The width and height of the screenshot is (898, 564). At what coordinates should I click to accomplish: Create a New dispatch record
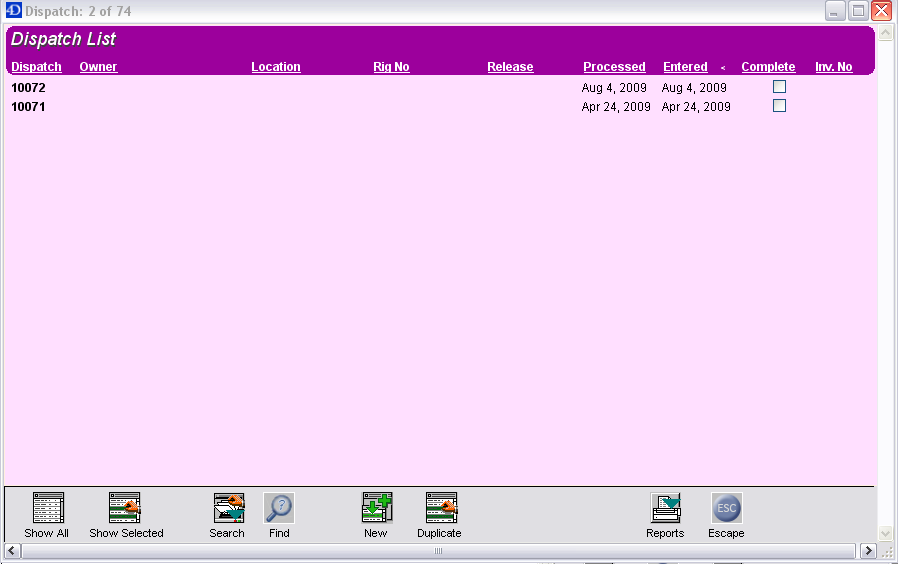376,508
